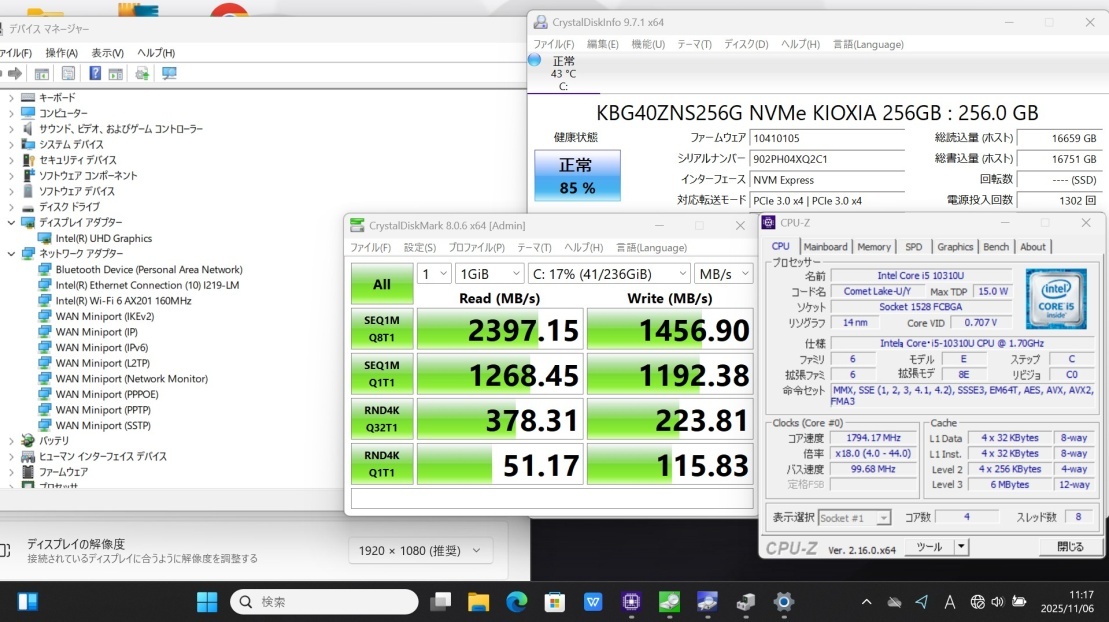Click the taskbar 検索 search box
This screenshot has height=622, width=1109.
point(324,601)
